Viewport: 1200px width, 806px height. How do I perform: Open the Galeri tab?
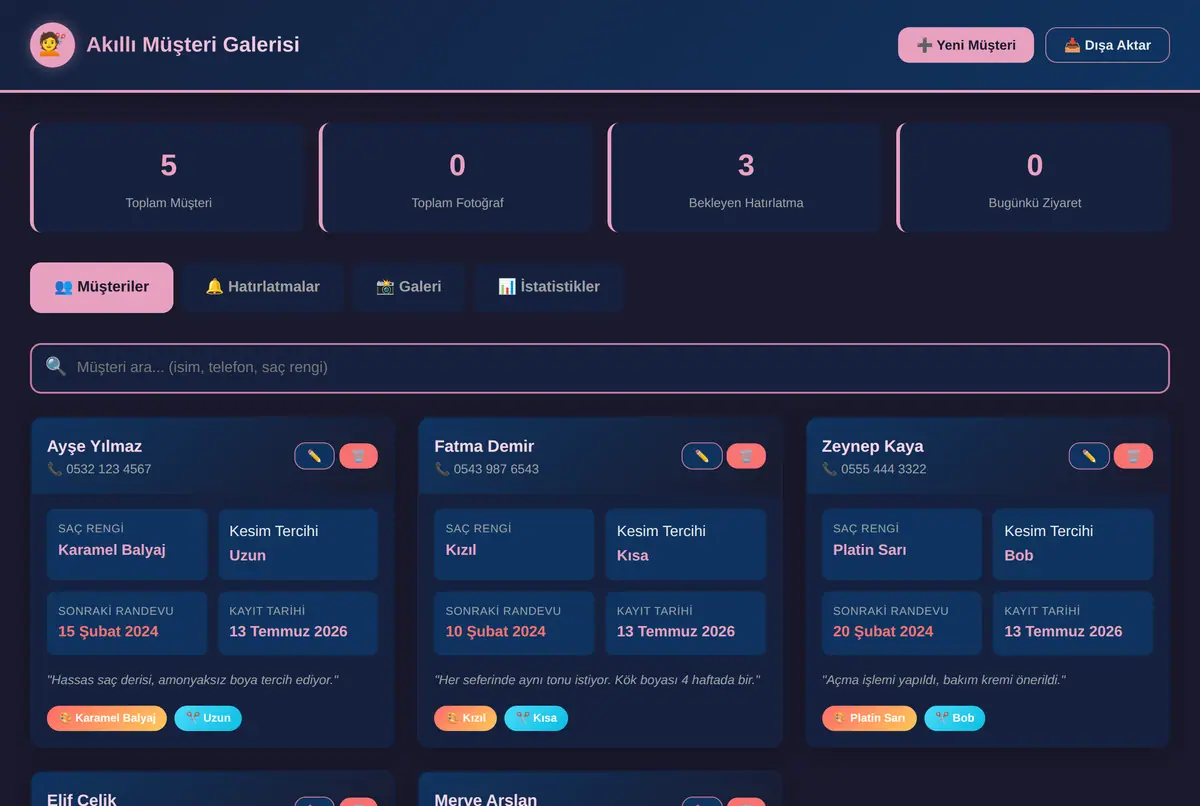tap(409, 288)
